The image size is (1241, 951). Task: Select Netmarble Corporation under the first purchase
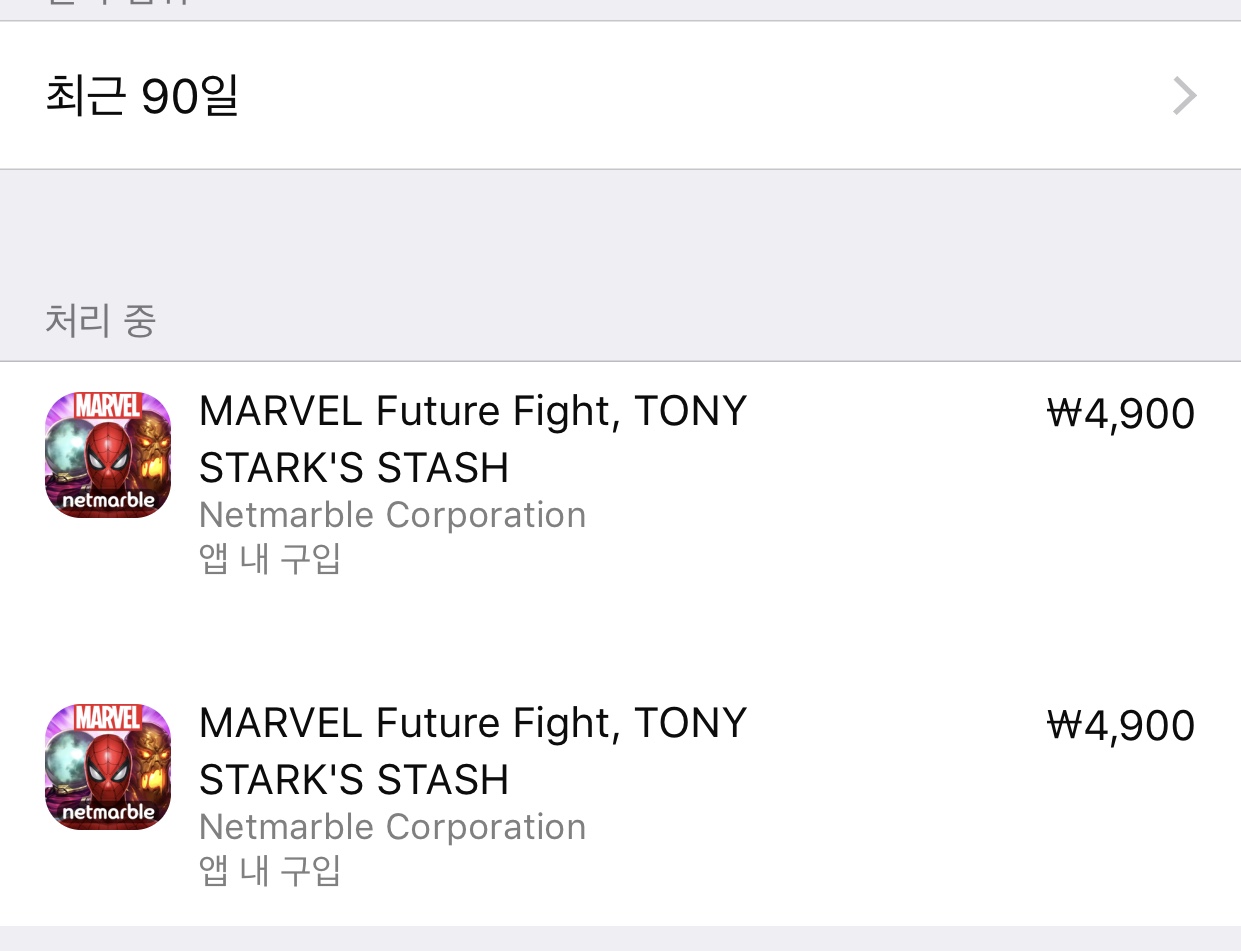click(392, 515)
